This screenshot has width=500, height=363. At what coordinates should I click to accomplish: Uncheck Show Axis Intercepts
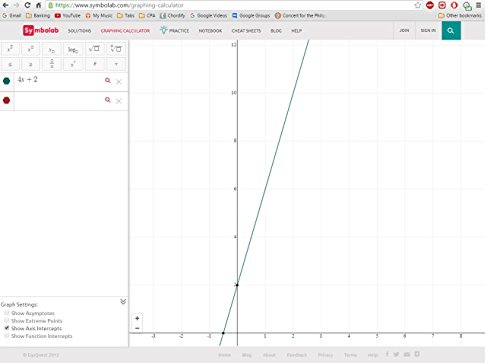[7, 328]
